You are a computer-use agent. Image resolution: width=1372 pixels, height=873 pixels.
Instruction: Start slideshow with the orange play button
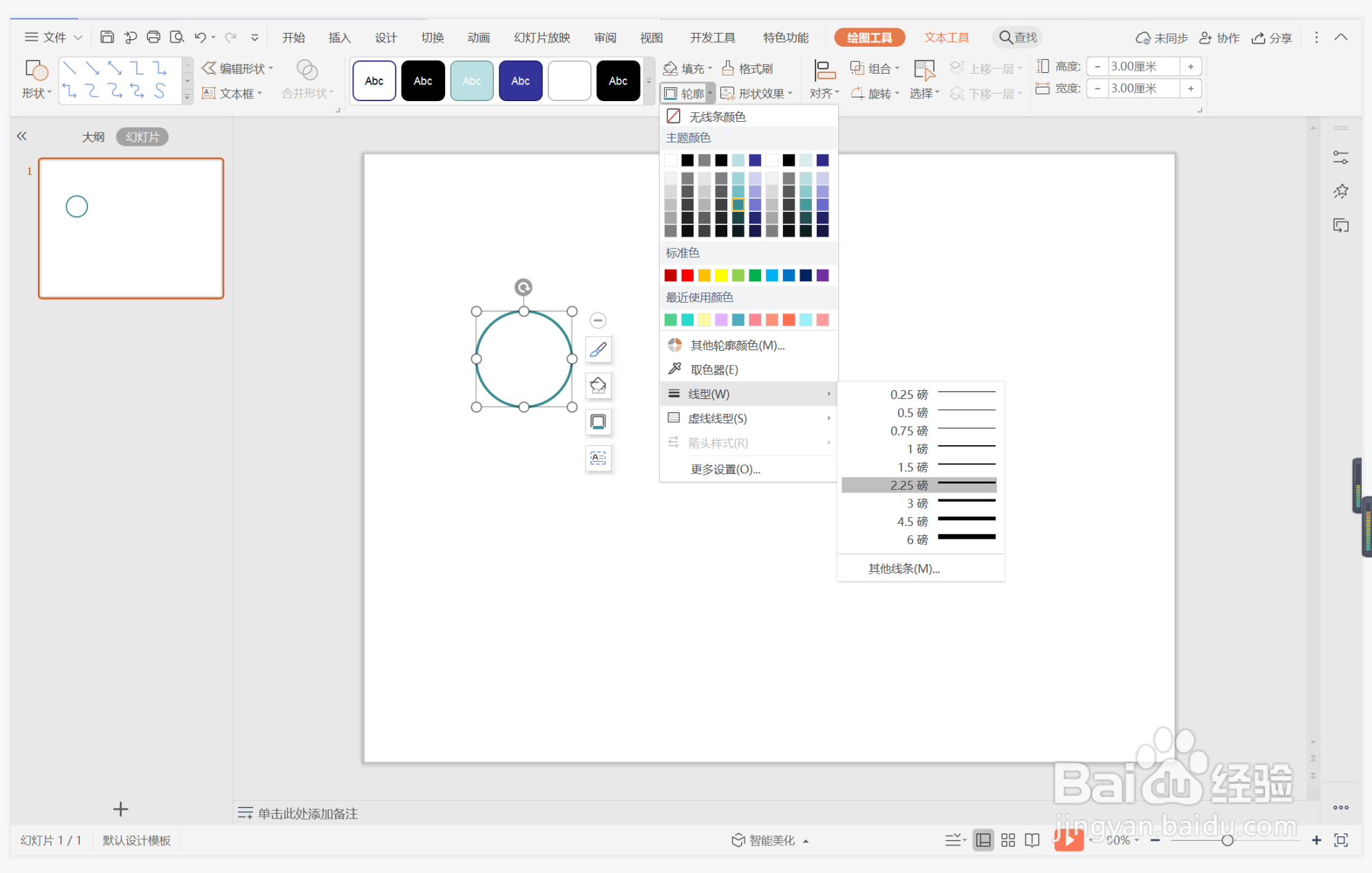point(1068,839)
